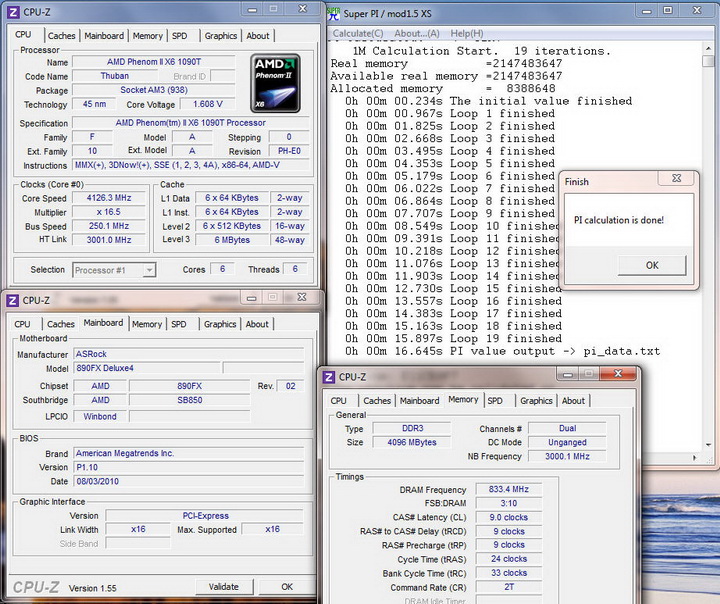Go to Mainboard tab in Memory CPU-Z window
This screenshot has height=604, width=720.
tap(419, 401)
